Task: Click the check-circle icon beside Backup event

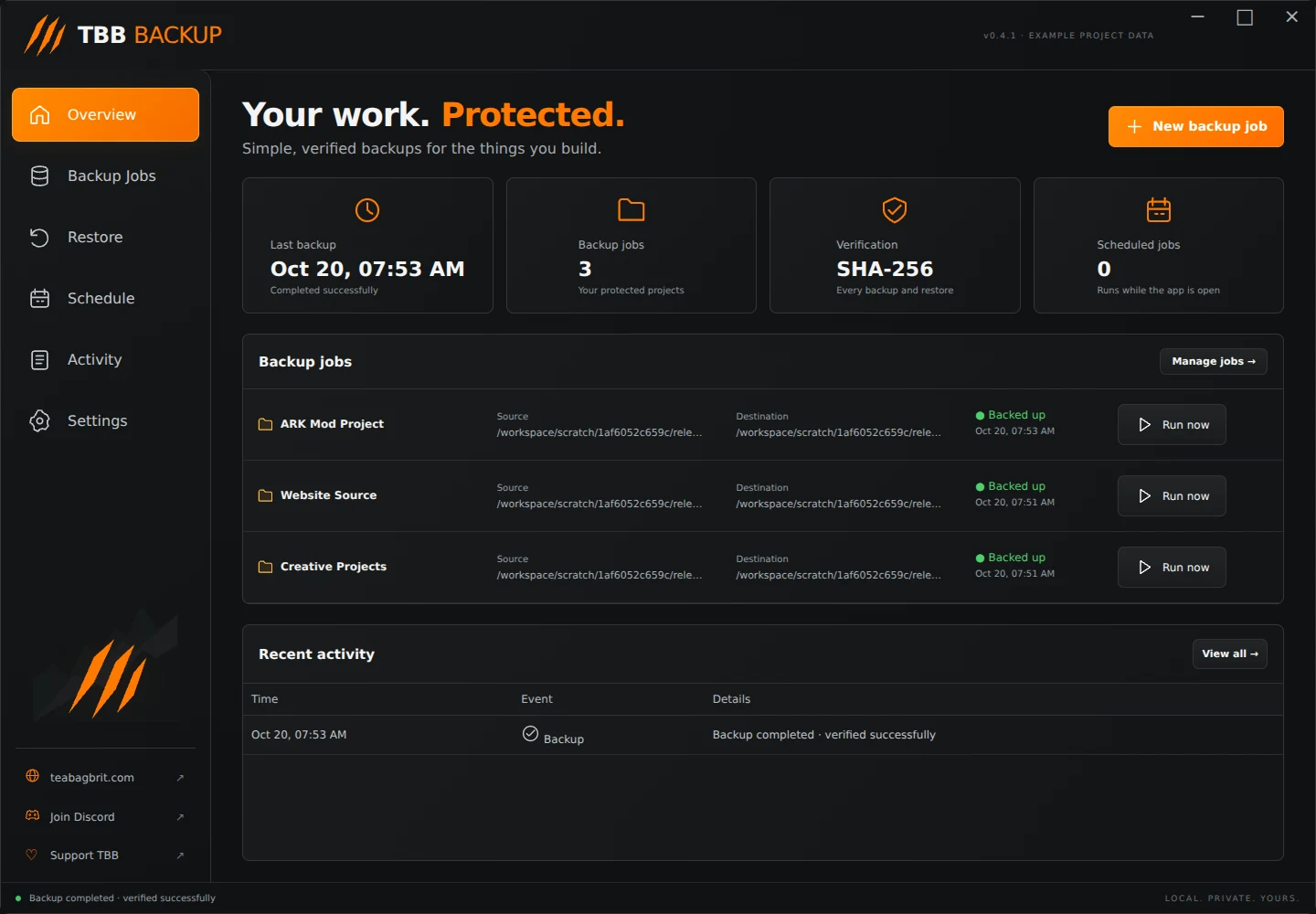Action: click(x=530, y=733)
